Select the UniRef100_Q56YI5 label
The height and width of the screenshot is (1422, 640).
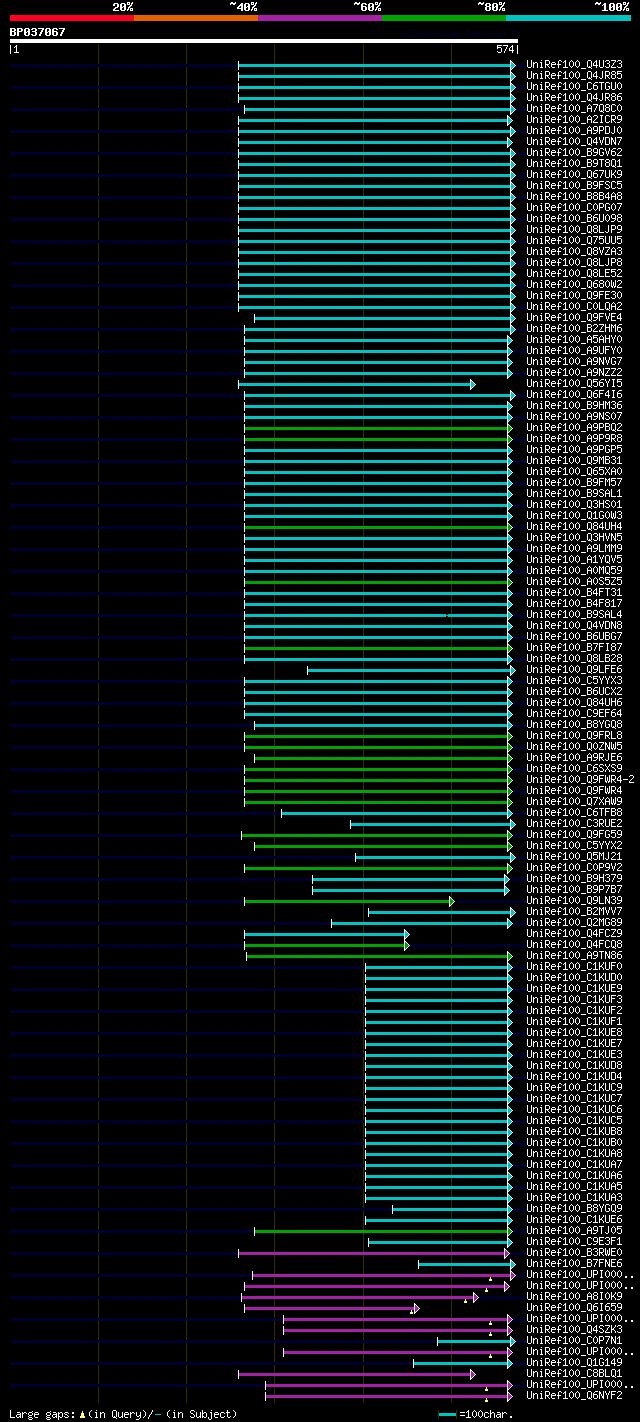coord(574,383)
